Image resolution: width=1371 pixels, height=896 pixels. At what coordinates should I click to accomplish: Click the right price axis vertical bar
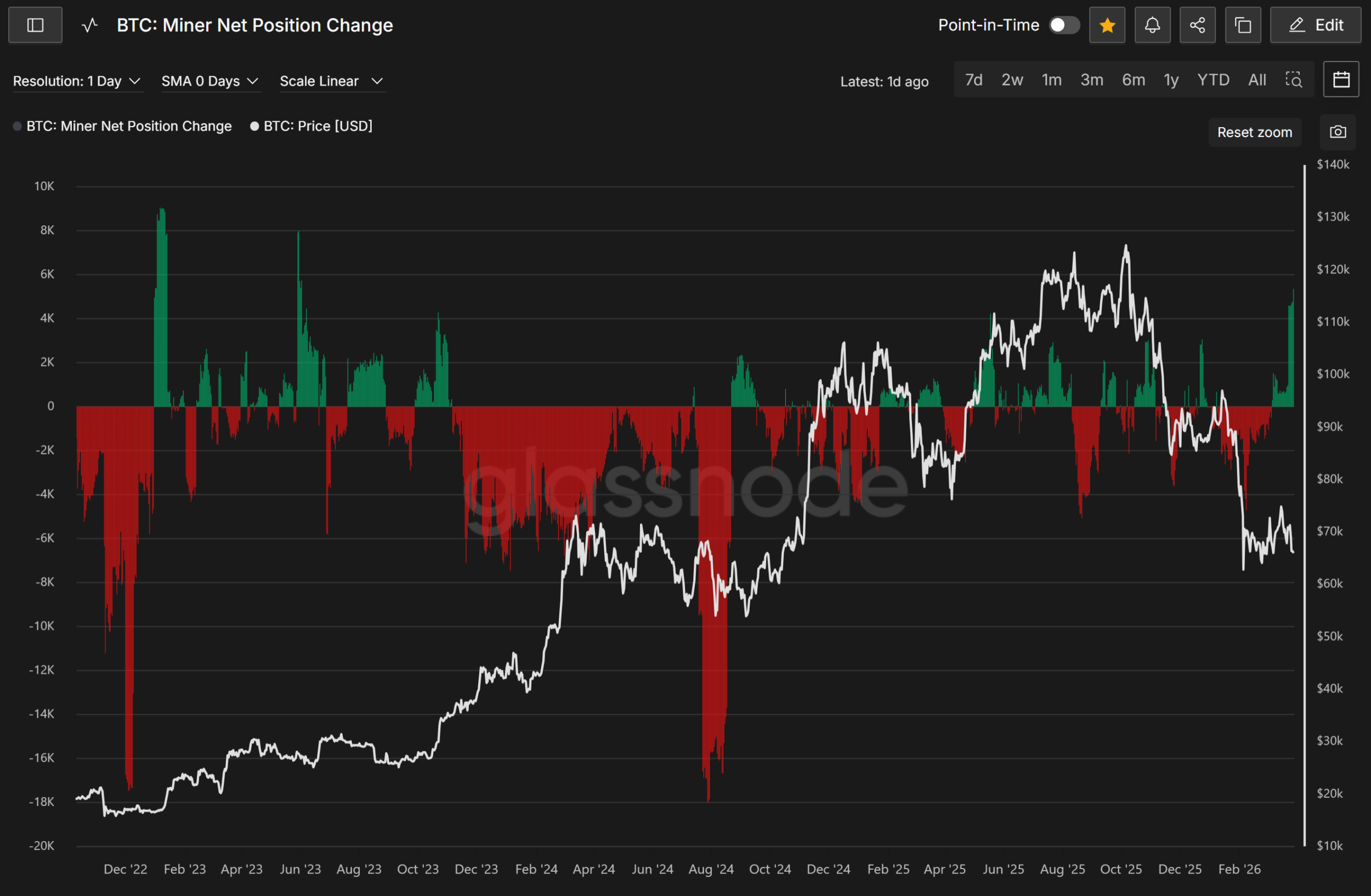click(x=1304, y=505)
